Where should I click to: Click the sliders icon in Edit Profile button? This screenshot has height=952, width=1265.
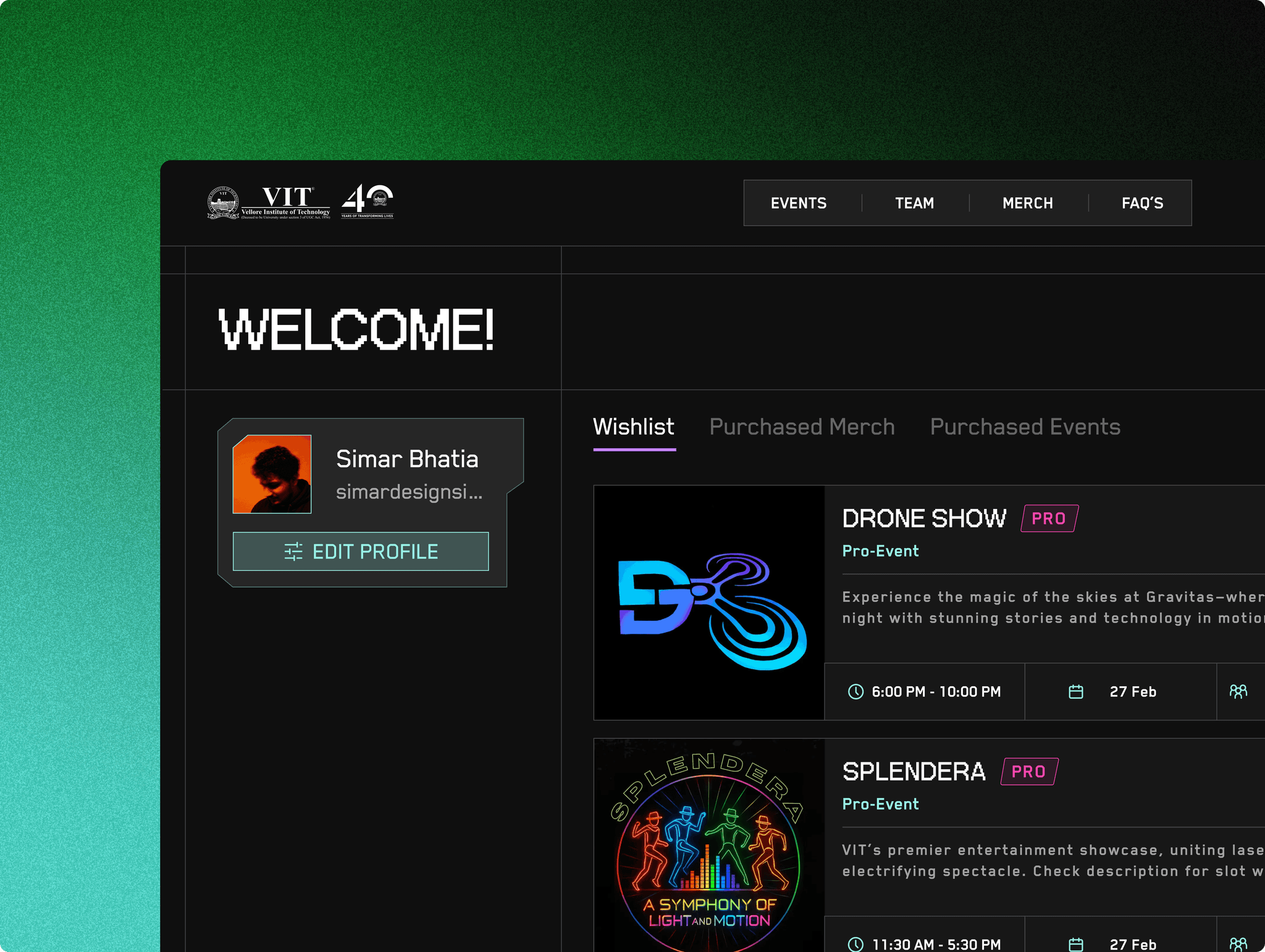coord(293,551)
